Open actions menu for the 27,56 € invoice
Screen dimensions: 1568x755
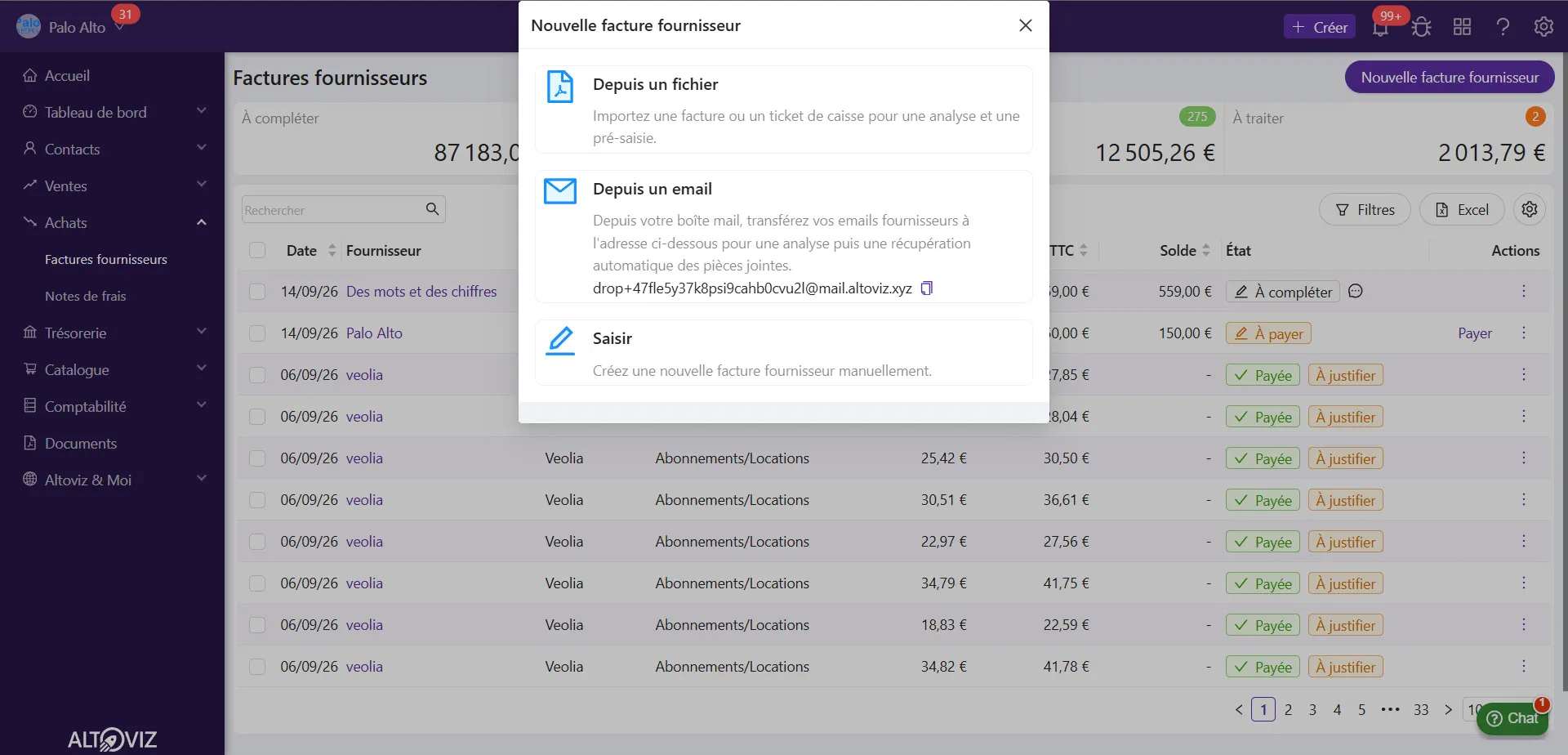pos(1524,541)
